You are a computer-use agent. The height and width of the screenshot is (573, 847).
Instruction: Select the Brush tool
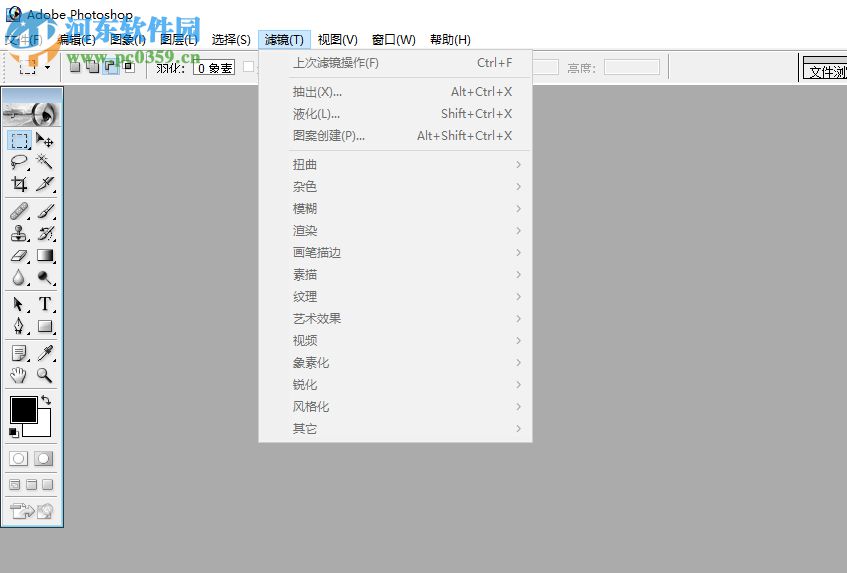(45, 211)
